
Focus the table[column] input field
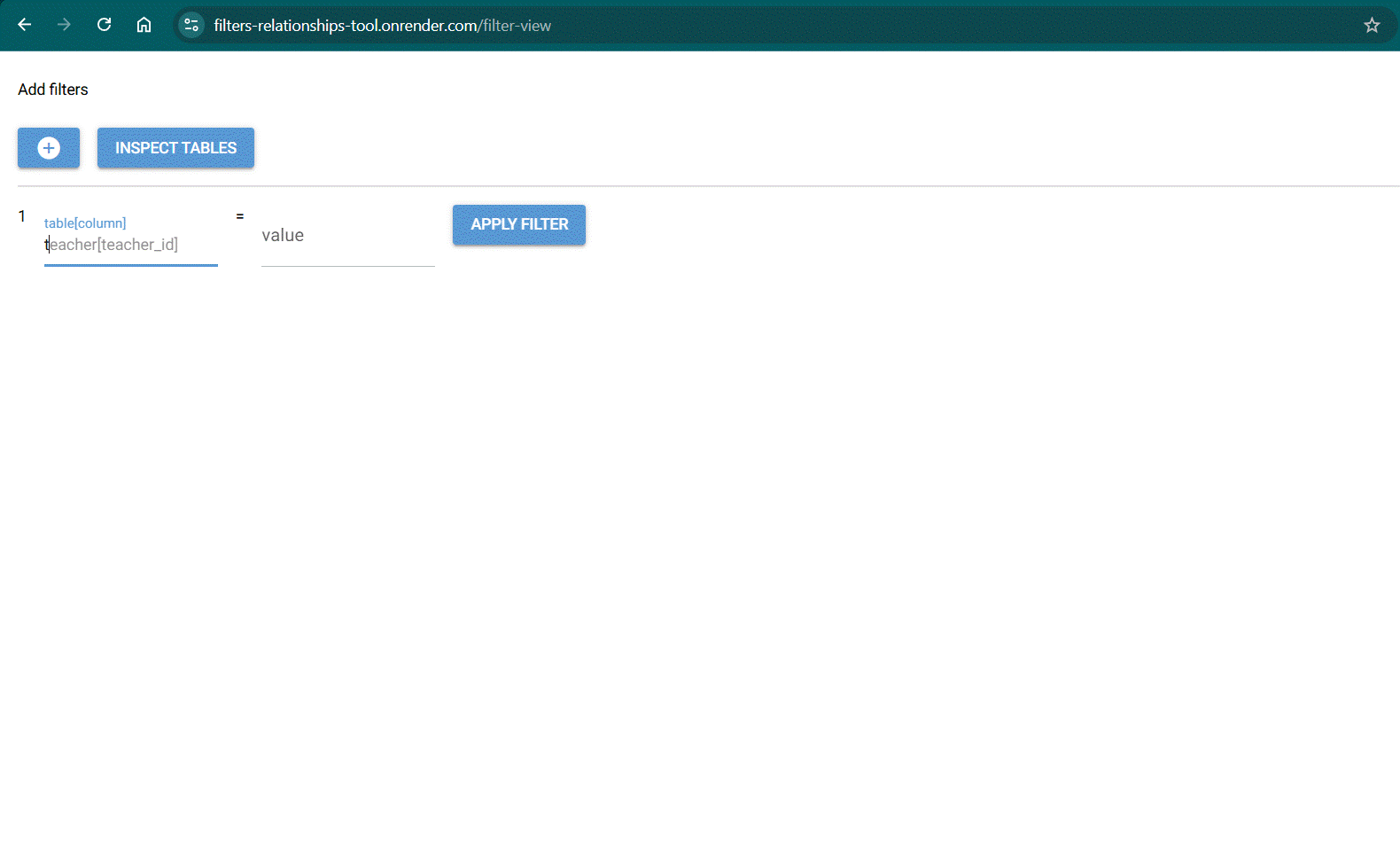130,245
